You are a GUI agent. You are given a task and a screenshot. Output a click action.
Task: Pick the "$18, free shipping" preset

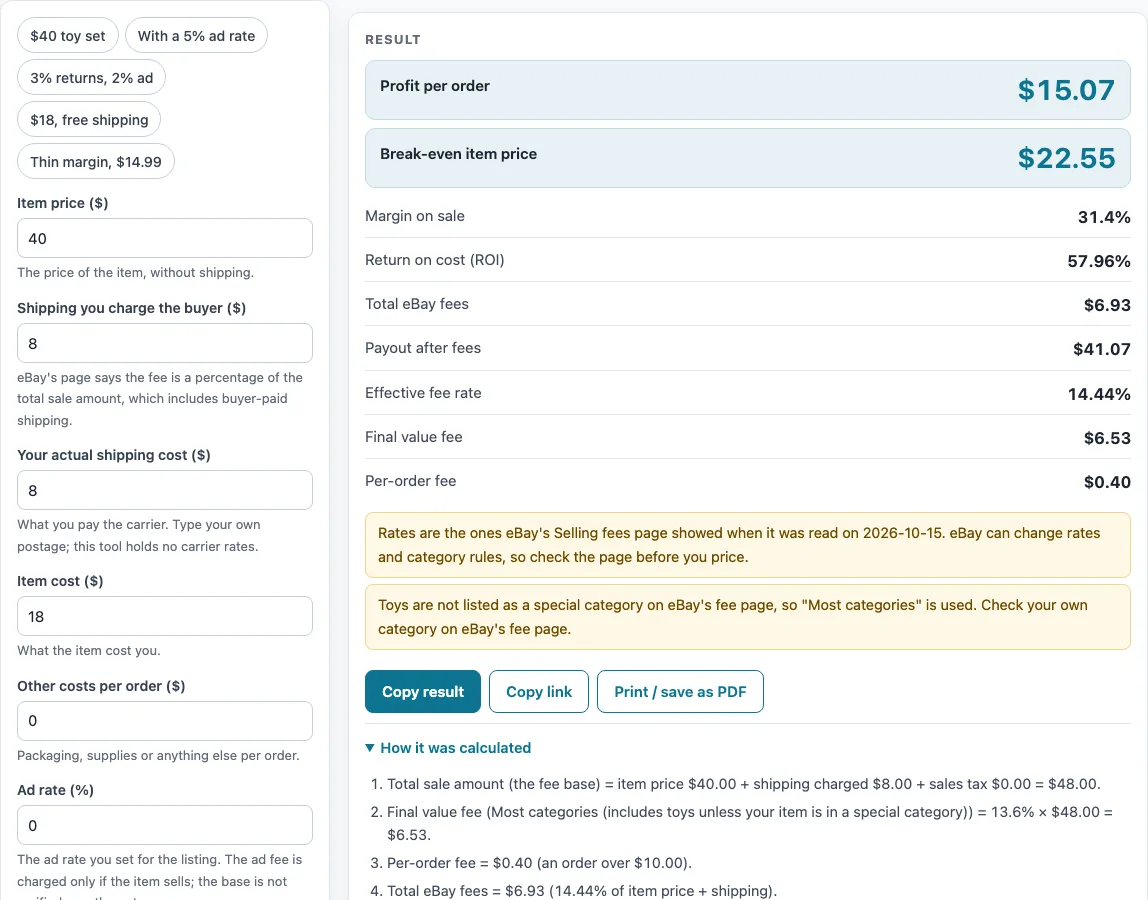[89, 120]
